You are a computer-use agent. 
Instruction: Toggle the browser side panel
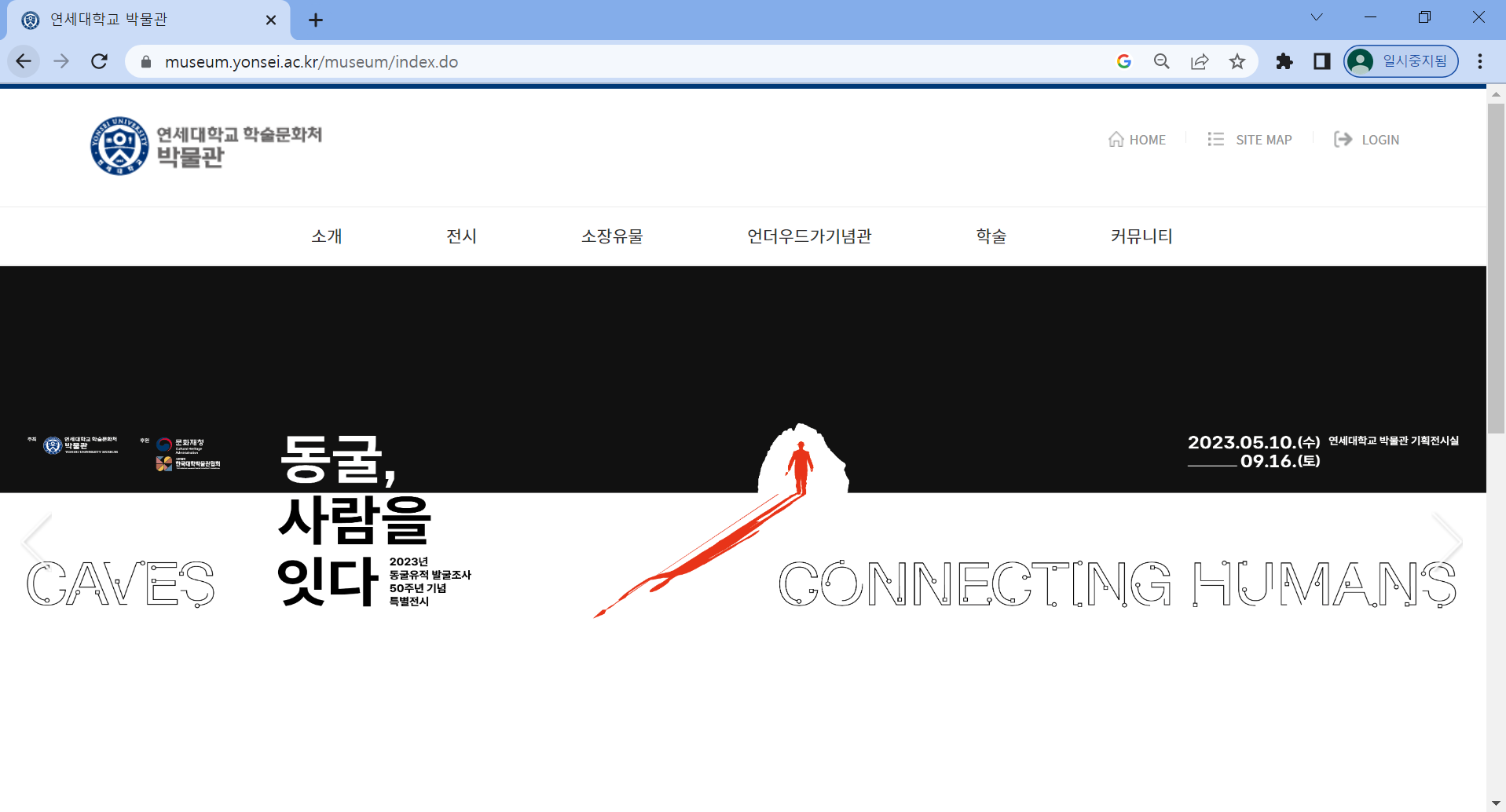click(1322, 61)
